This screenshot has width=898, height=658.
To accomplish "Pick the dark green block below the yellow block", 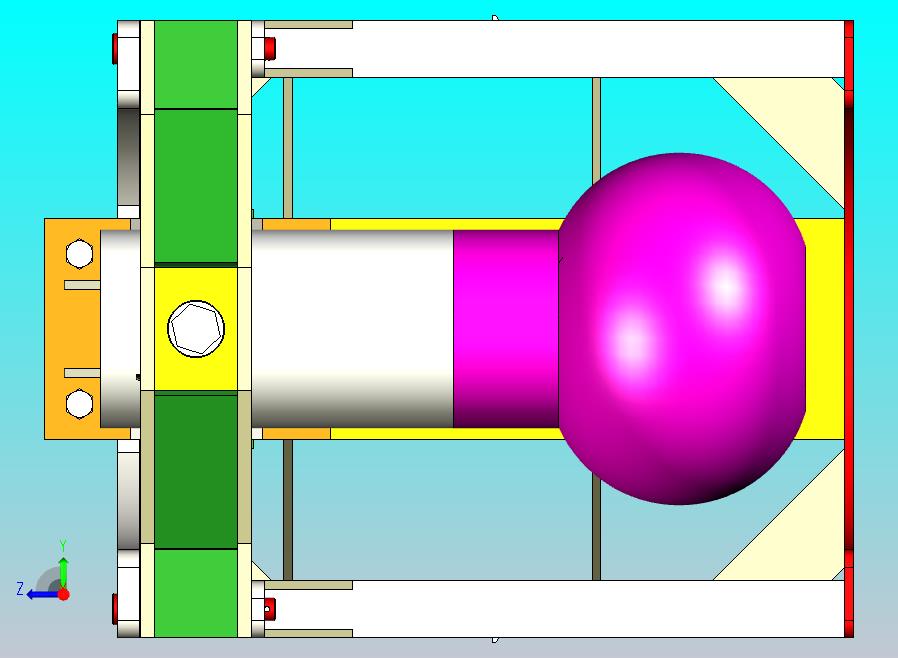I will pos(196,471).
